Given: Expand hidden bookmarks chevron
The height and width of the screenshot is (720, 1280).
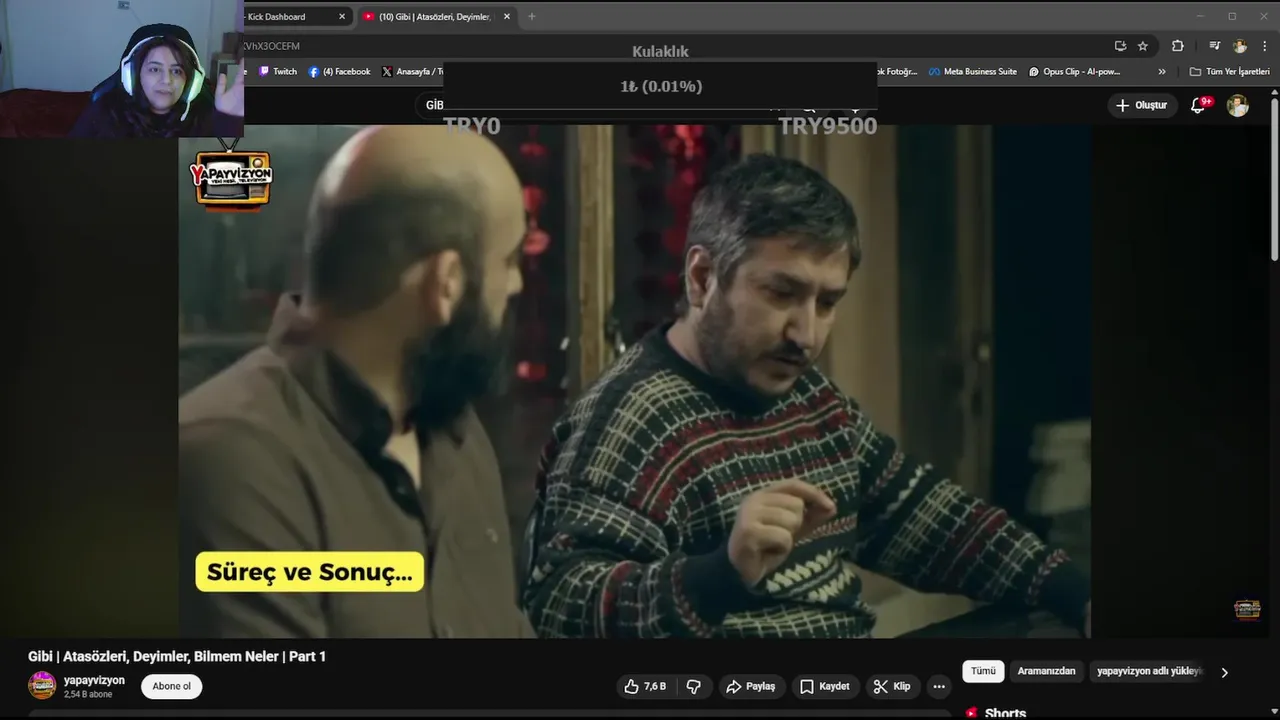Looking at the screenshot, I should (1162, 72).
